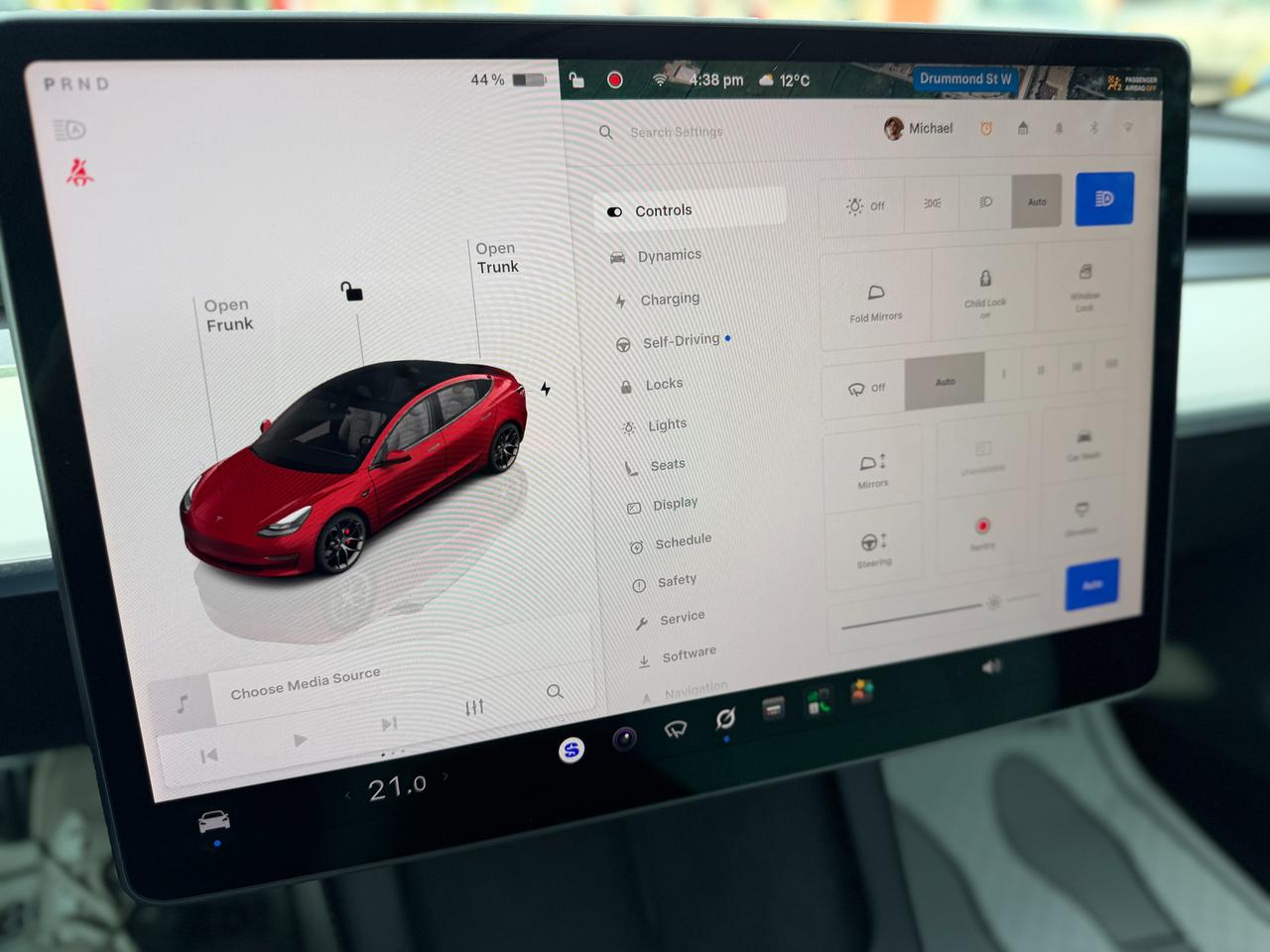
Task: Turn wipers Off
Action: (864, 388)
